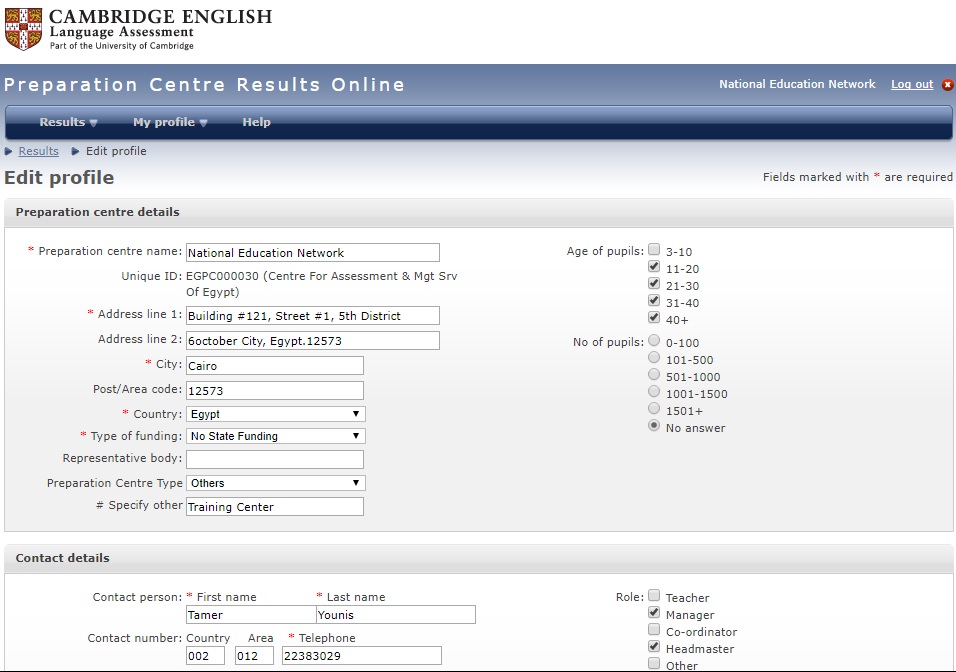Check the Co-ordinator role box
This screenshot has height=672, width=956.
coord(654,629)
